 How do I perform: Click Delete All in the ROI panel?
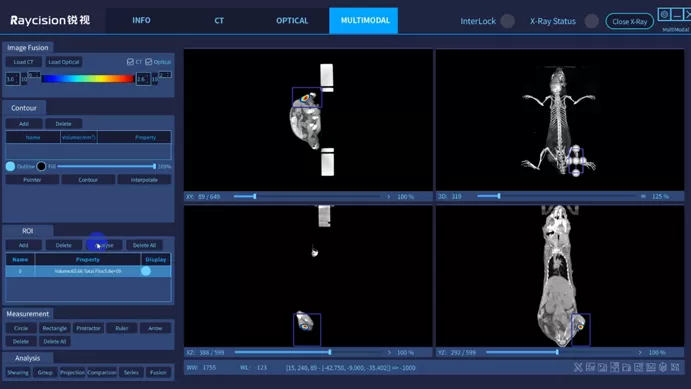[x=145, y=245]
